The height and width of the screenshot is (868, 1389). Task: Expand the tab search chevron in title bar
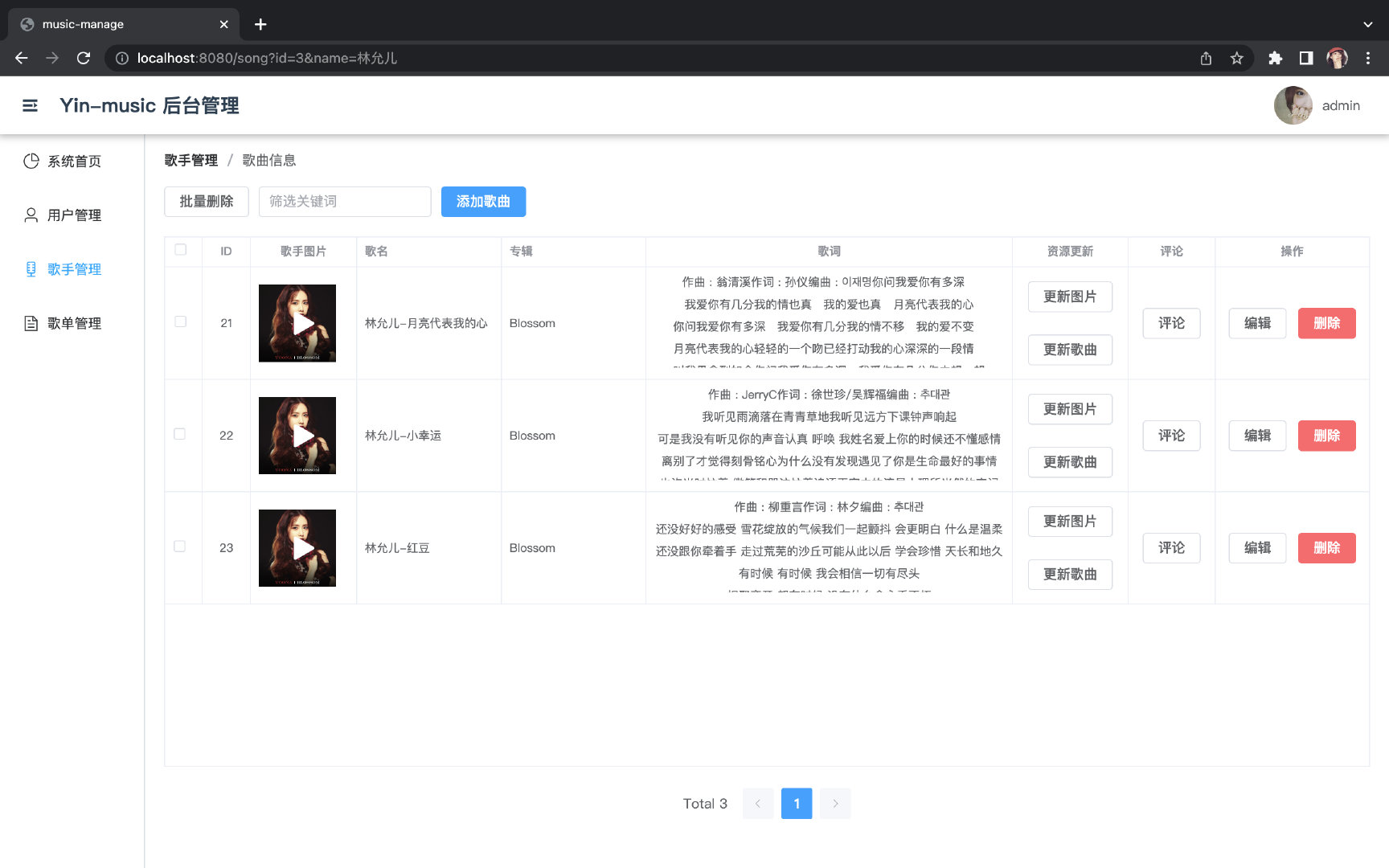coord(1367,24)
